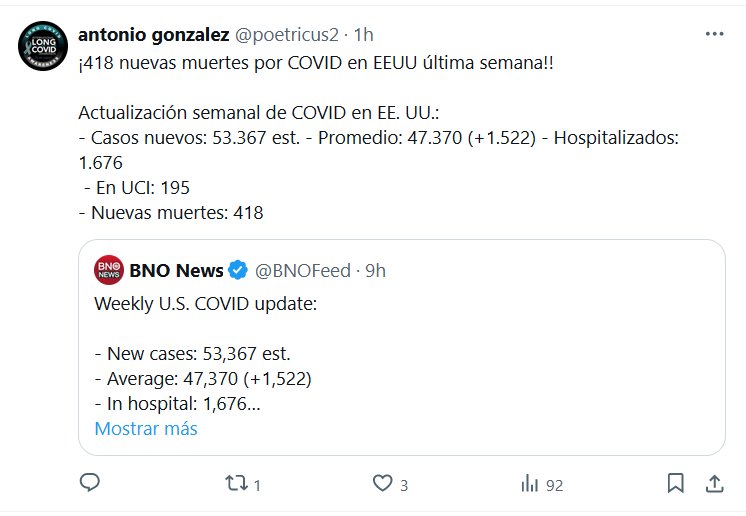Open antonio gonzalez display name link

154,34
